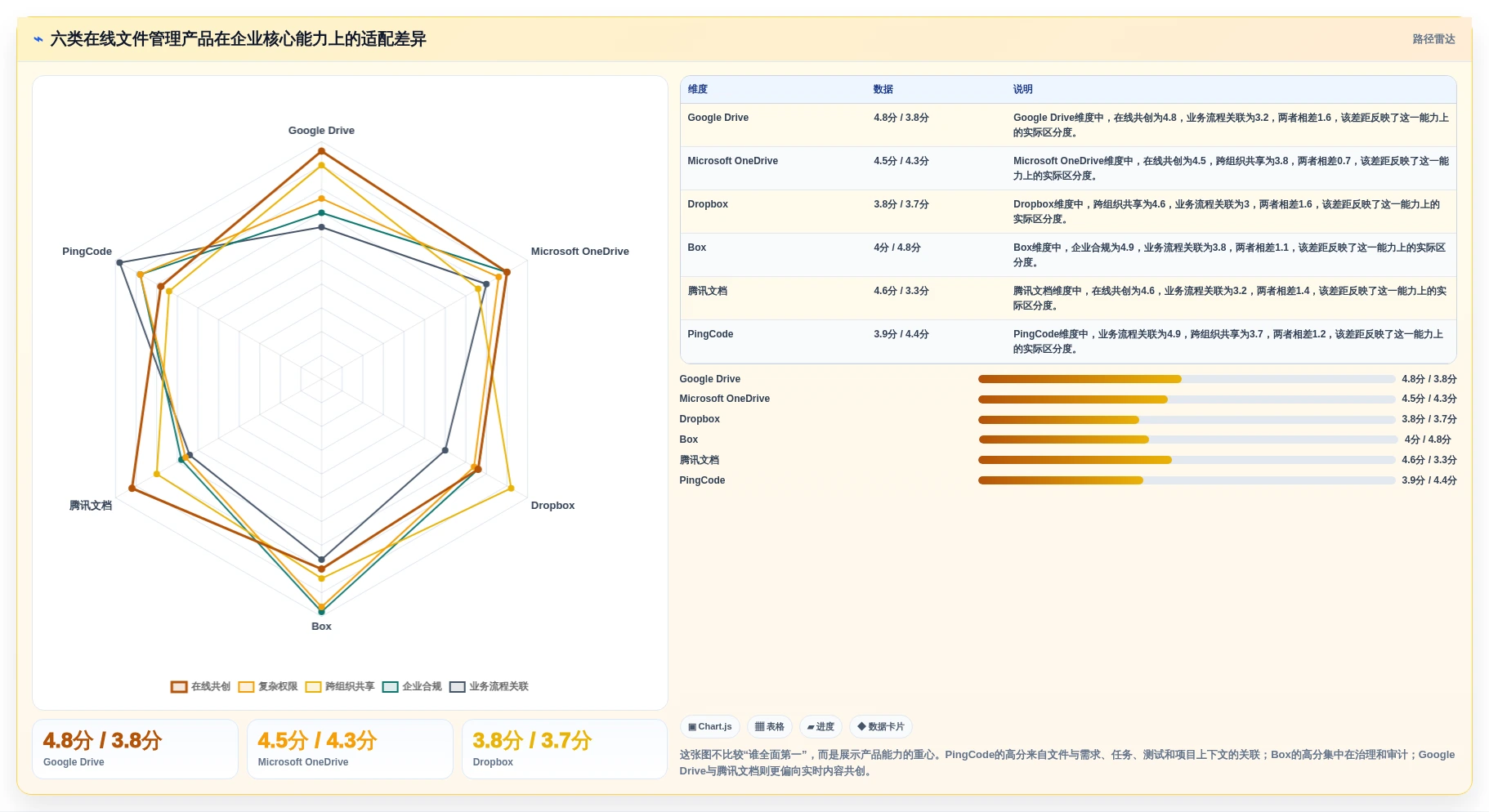Click the 路径雷达 label in header

pyautogui.click(x=1433, y=38)
